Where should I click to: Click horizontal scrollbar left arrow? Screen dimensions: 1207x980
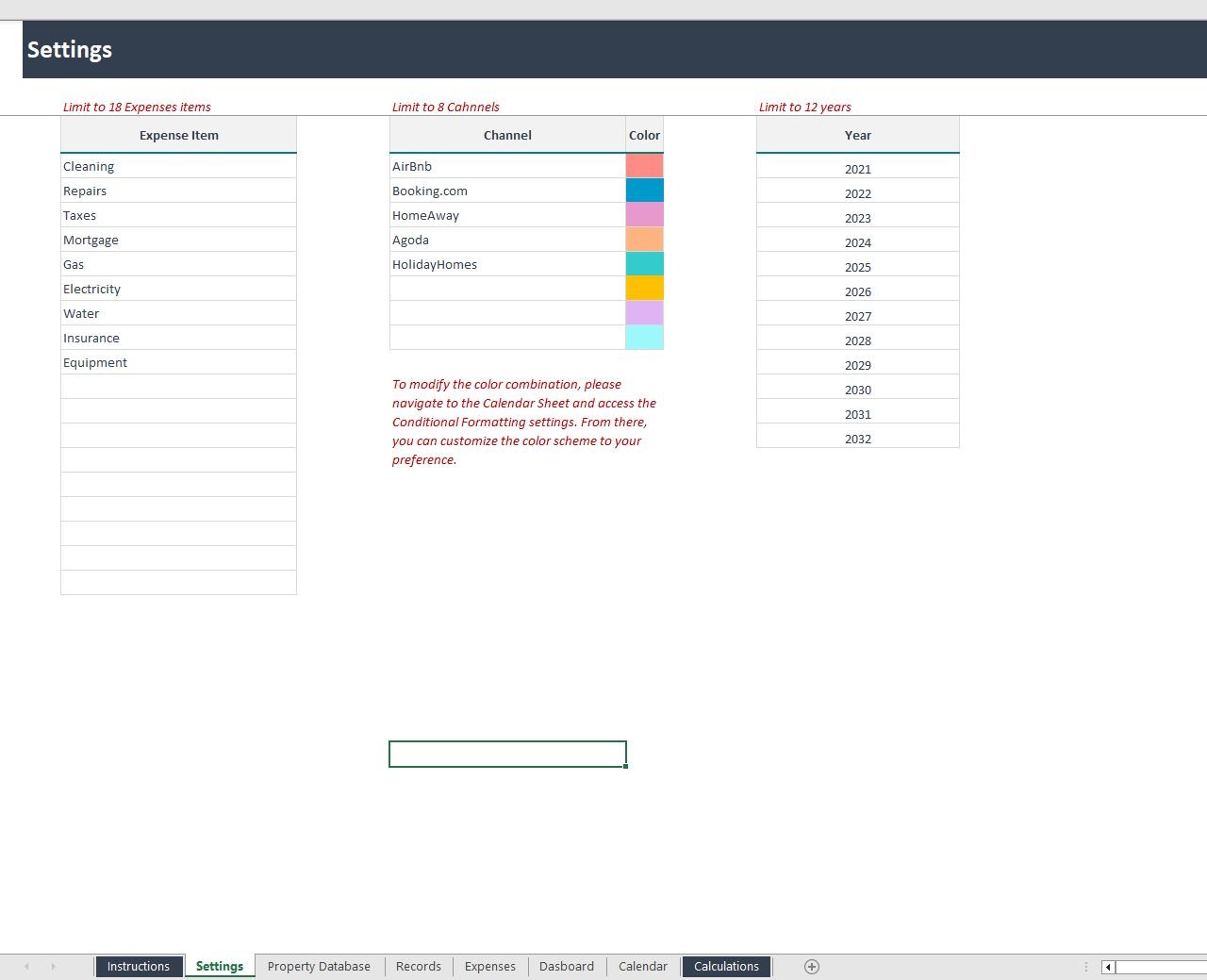click(x=1109, y=967)
